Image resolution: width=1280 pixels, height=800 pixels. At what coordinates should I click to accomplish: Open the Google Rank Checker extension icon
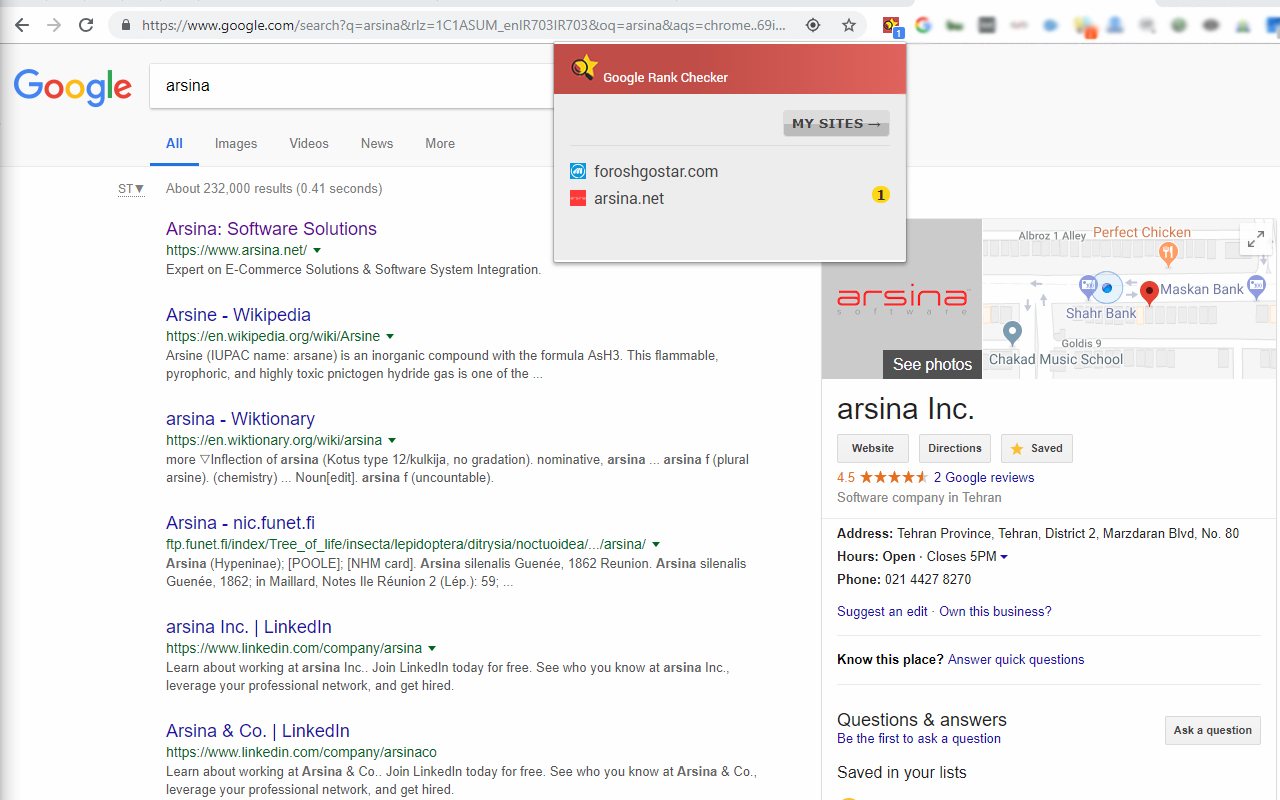pos(891,25)
